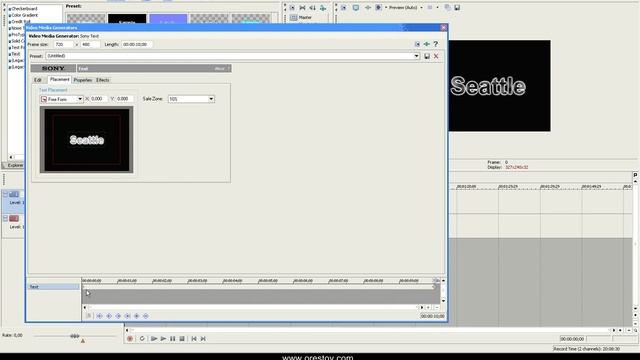Click Play From Start in transport bar
Viewport: 640px width, 360px height.
coord(154,339)
